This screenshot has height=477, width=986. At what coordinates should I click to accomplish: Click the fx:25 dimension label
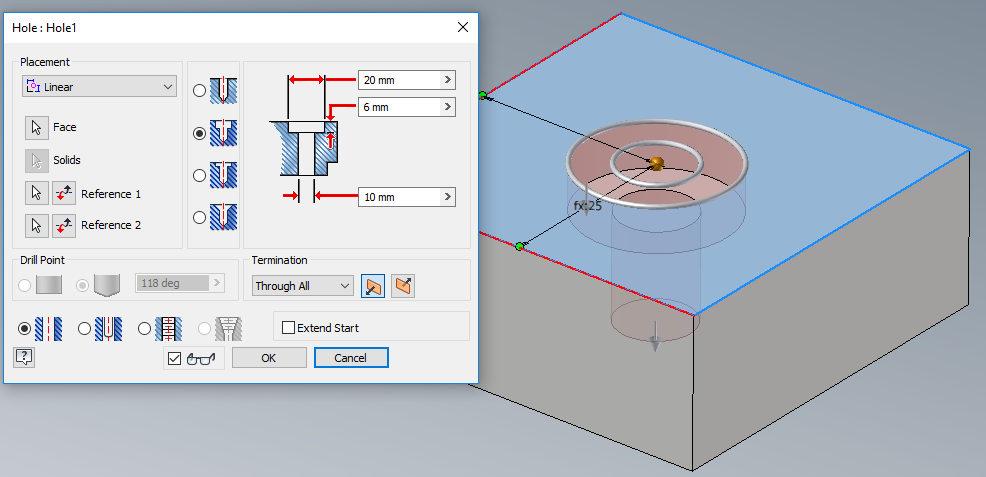click(x=587, y=206)
